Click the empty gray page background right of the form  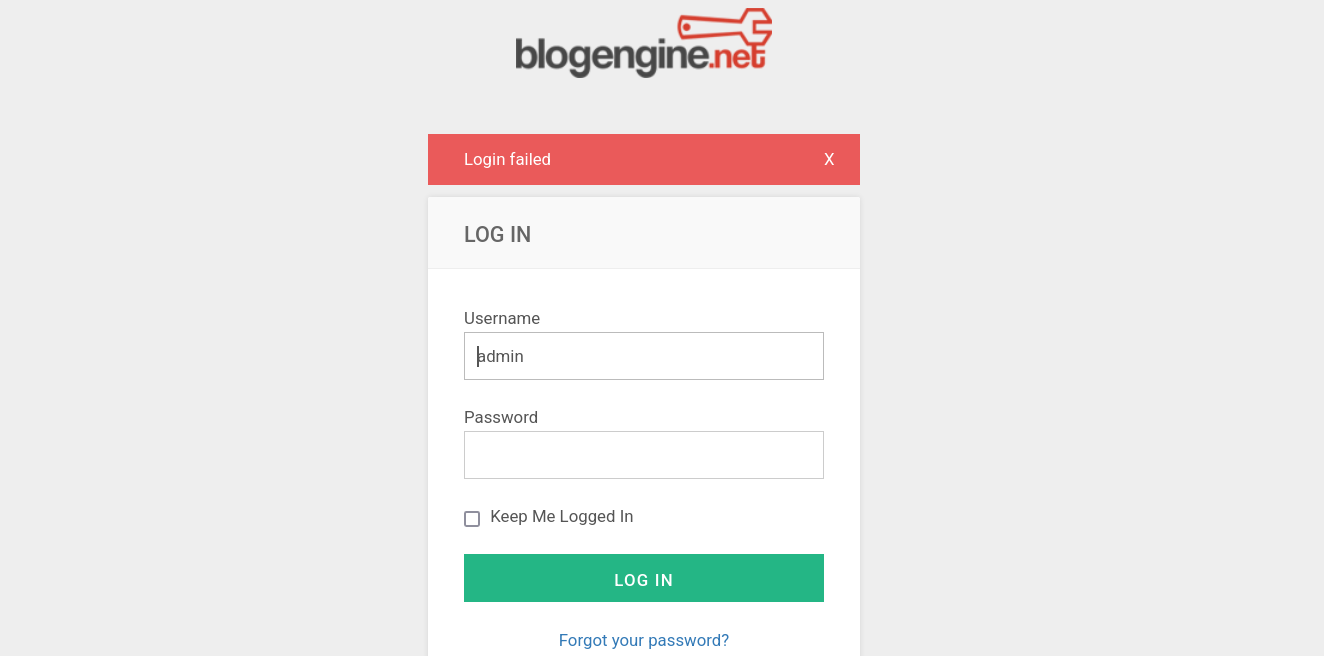1090,400
